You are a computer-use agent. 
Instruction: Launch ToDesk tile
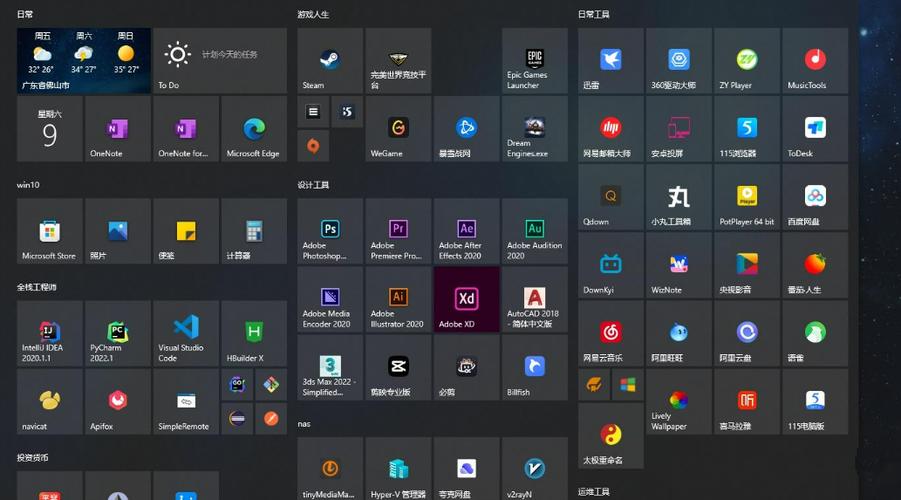coord(815,129)
